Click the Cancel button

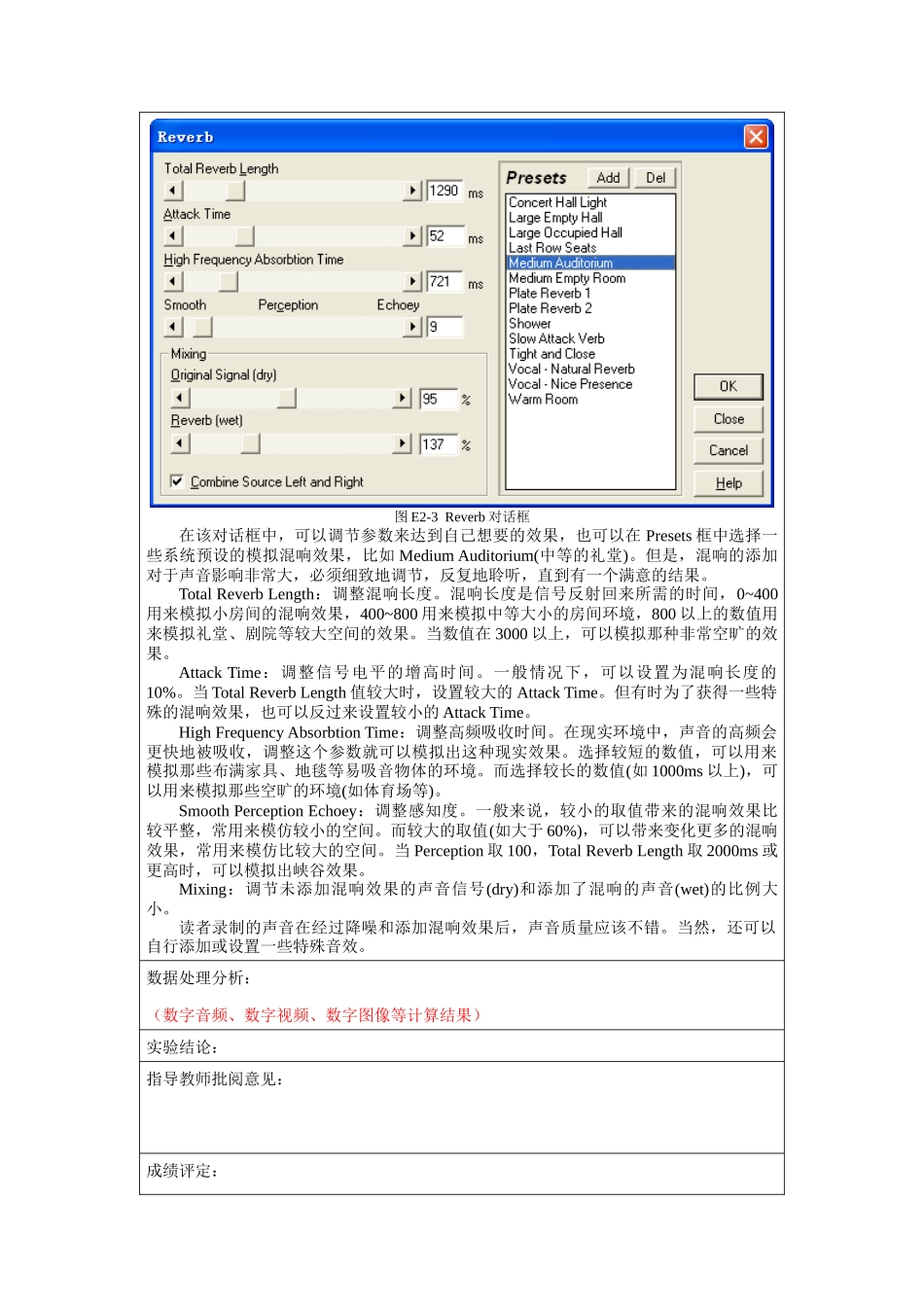[729, 451]
